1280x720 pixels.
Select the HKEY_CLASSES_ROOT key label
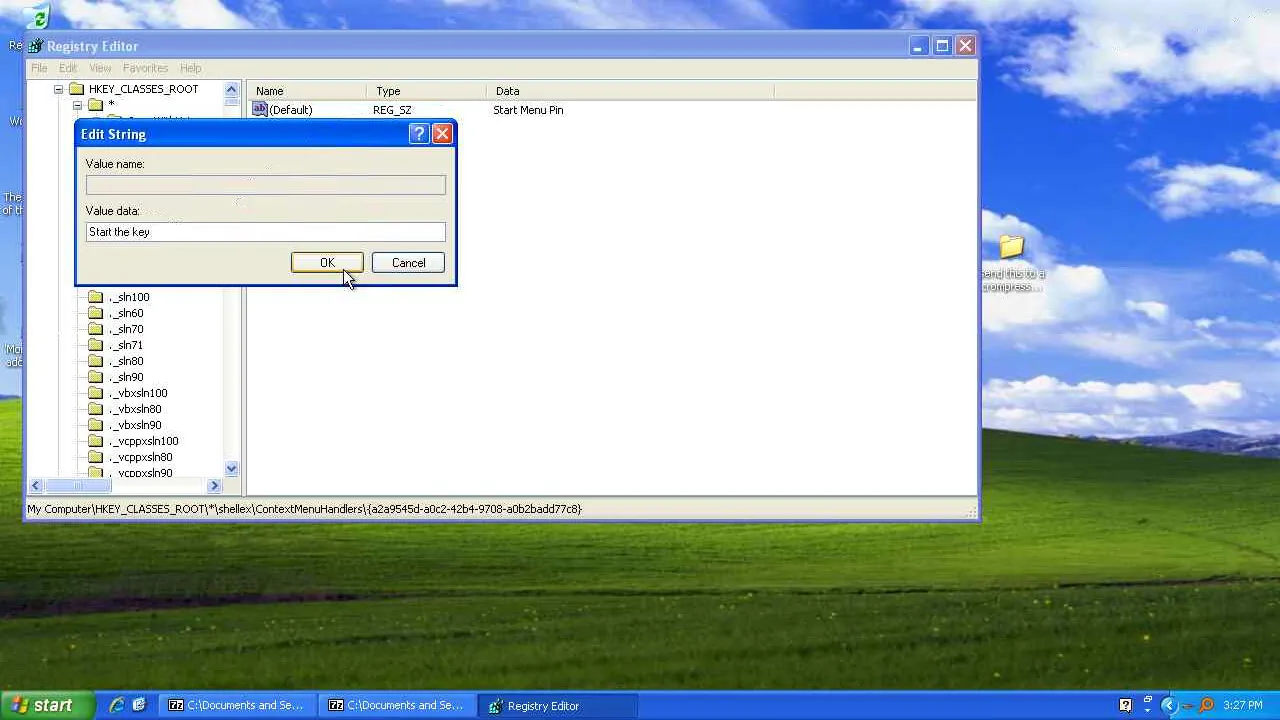(143, 89)
